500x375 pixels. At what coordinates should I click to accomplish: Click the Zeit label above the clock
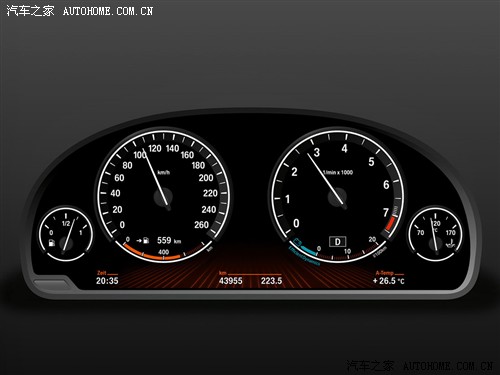(101, 273)
